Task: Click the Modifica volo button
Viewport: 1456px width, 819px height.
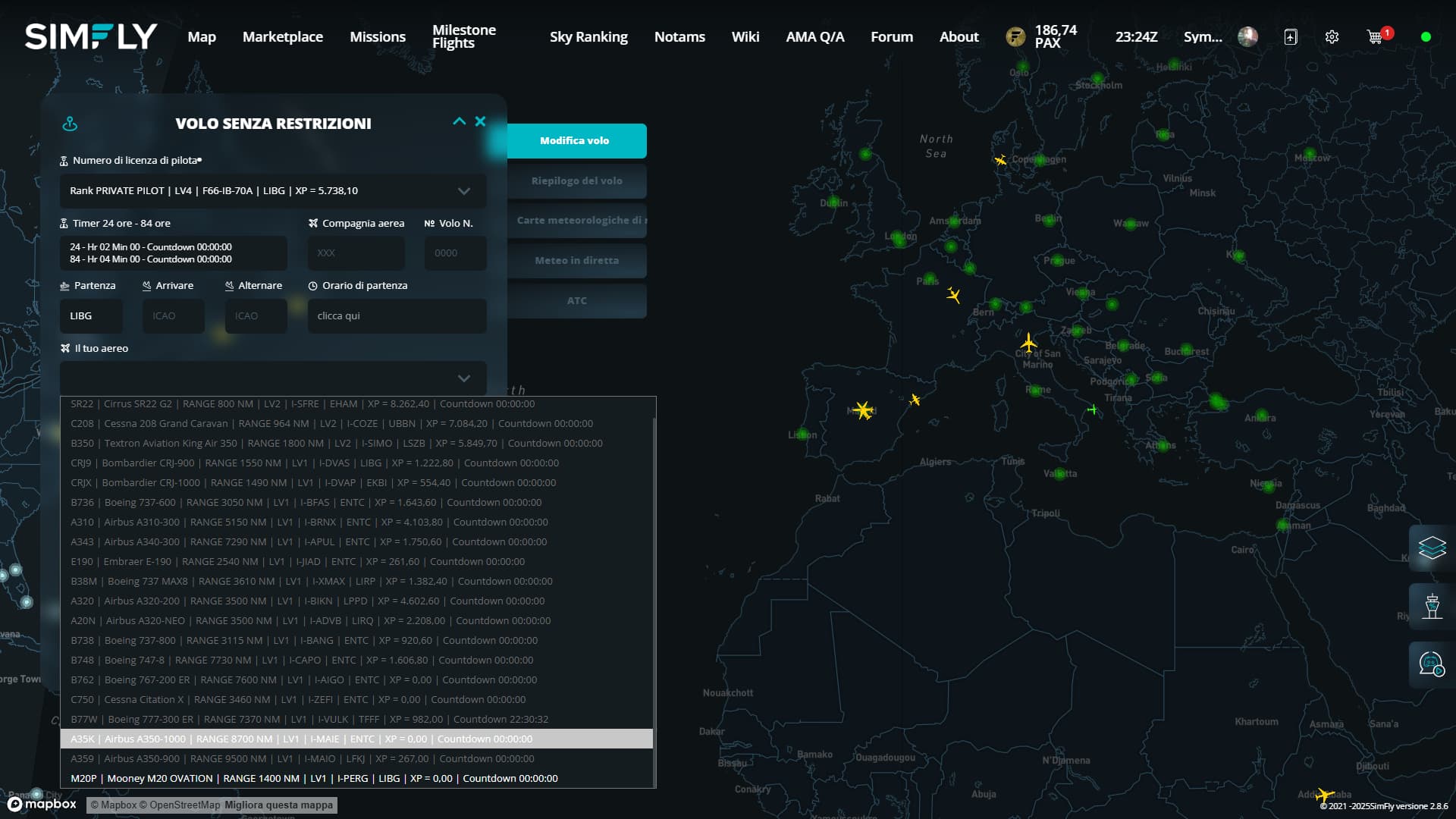Action: click(x=575, y=141)
